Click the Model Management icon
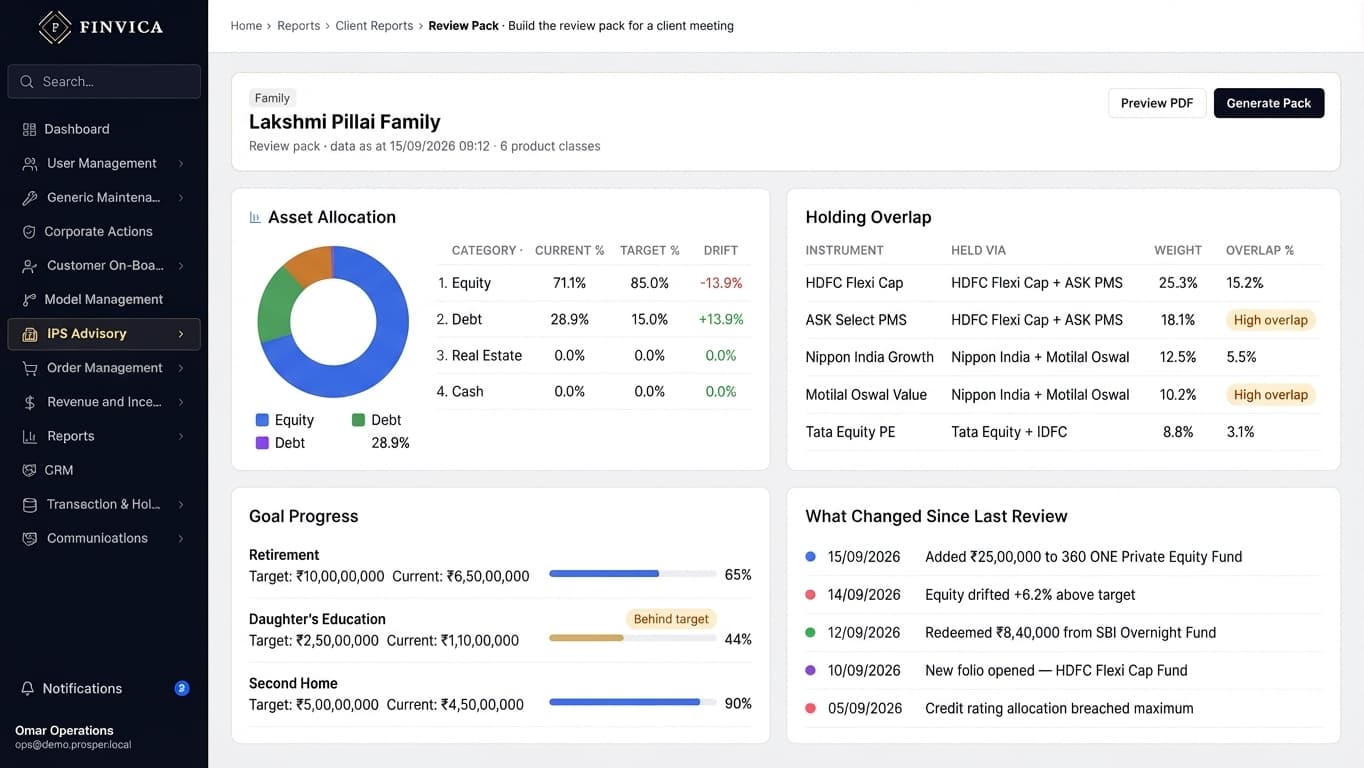 29,299
